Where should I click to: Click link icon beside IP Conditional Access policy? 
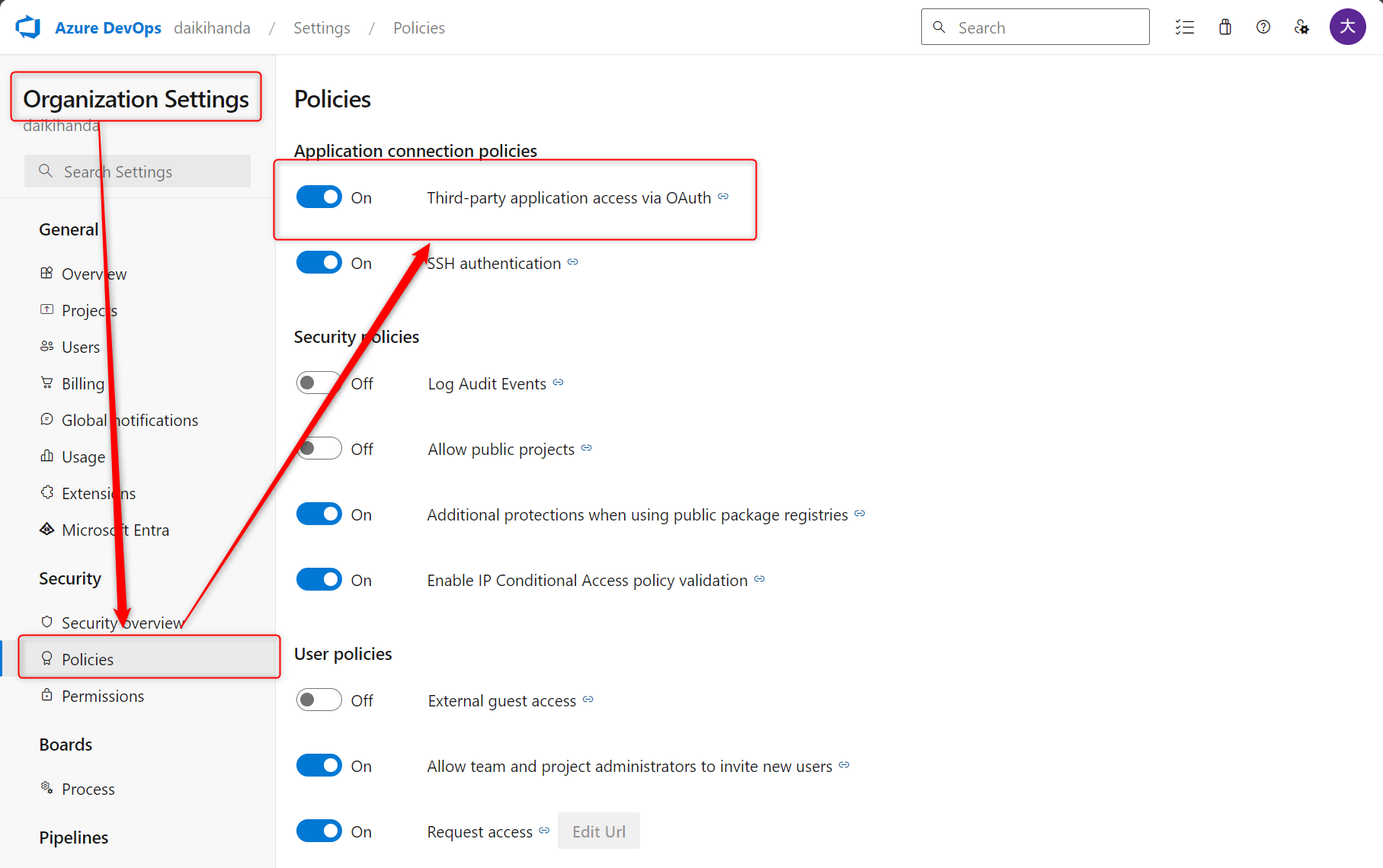760,579
